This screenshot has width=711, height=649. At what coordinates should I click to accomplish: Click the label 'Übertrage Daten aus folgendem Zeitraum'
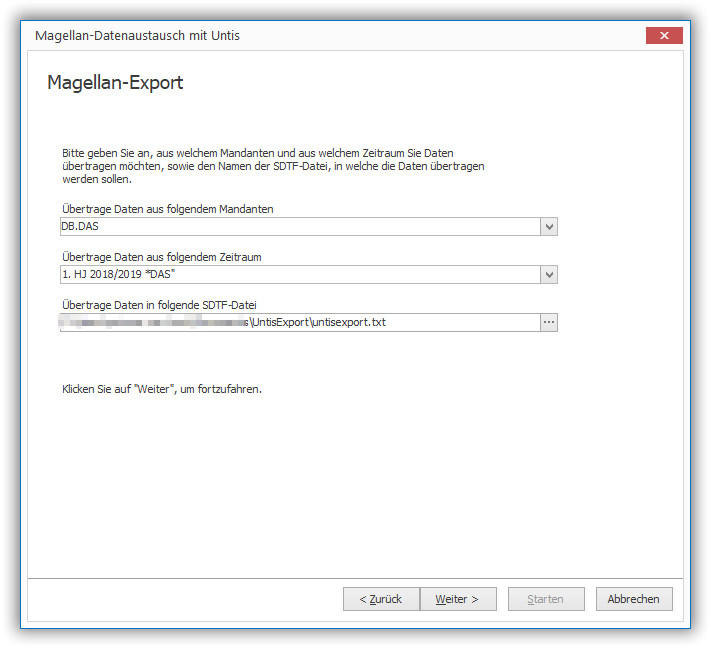coord(161,257)
